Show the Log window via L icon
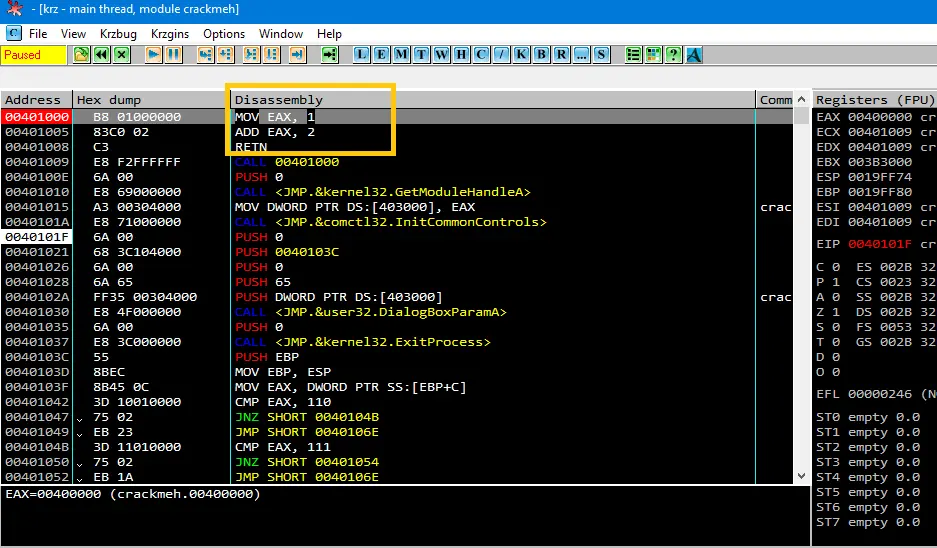 (x=362, y=55)
